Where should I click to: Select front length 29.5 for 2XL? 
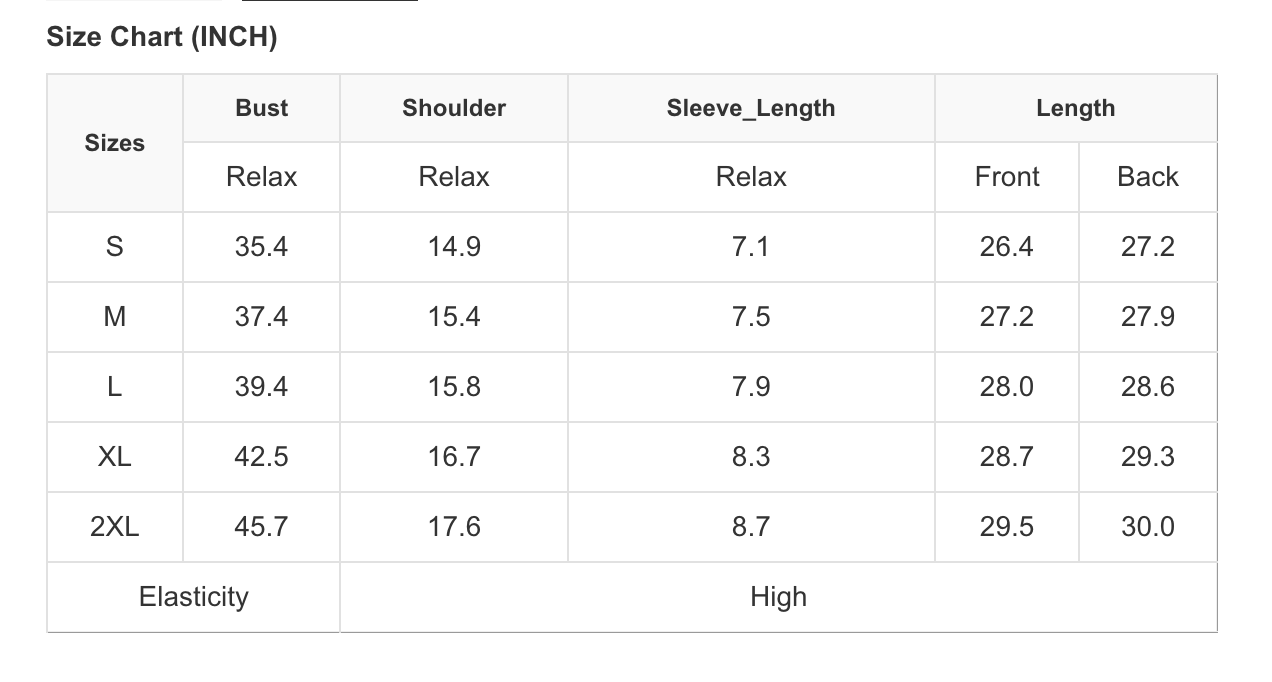tap(1007, 527)
